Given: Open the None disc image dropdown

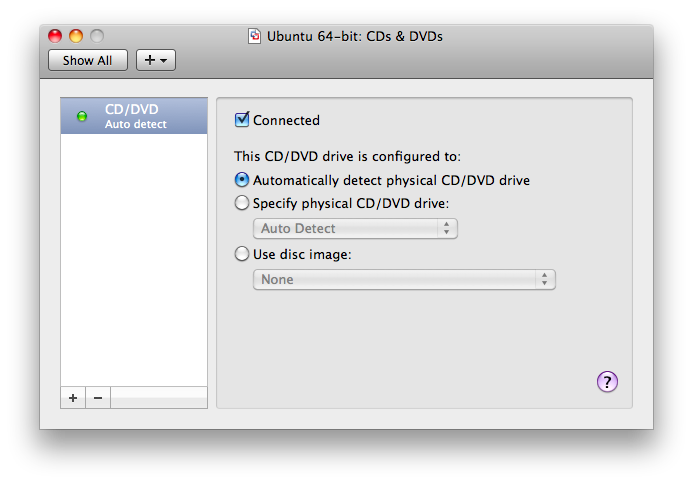Looking at the screenshot, I should (x=404, y=279).
